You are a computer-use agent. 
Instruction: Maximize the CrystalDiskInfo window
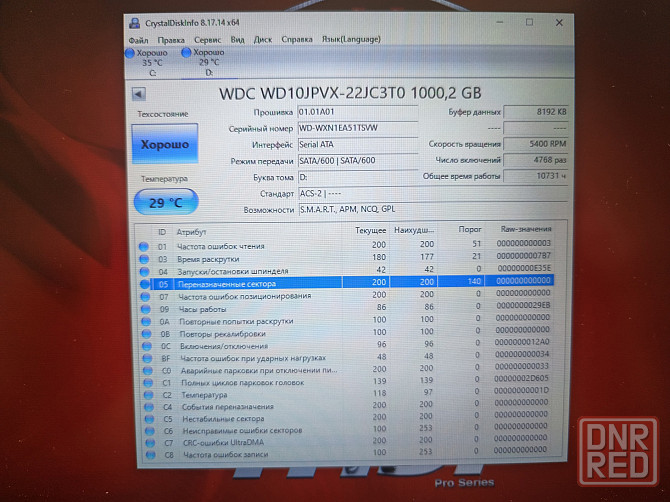pyautogui.click(x=529, y=22)
